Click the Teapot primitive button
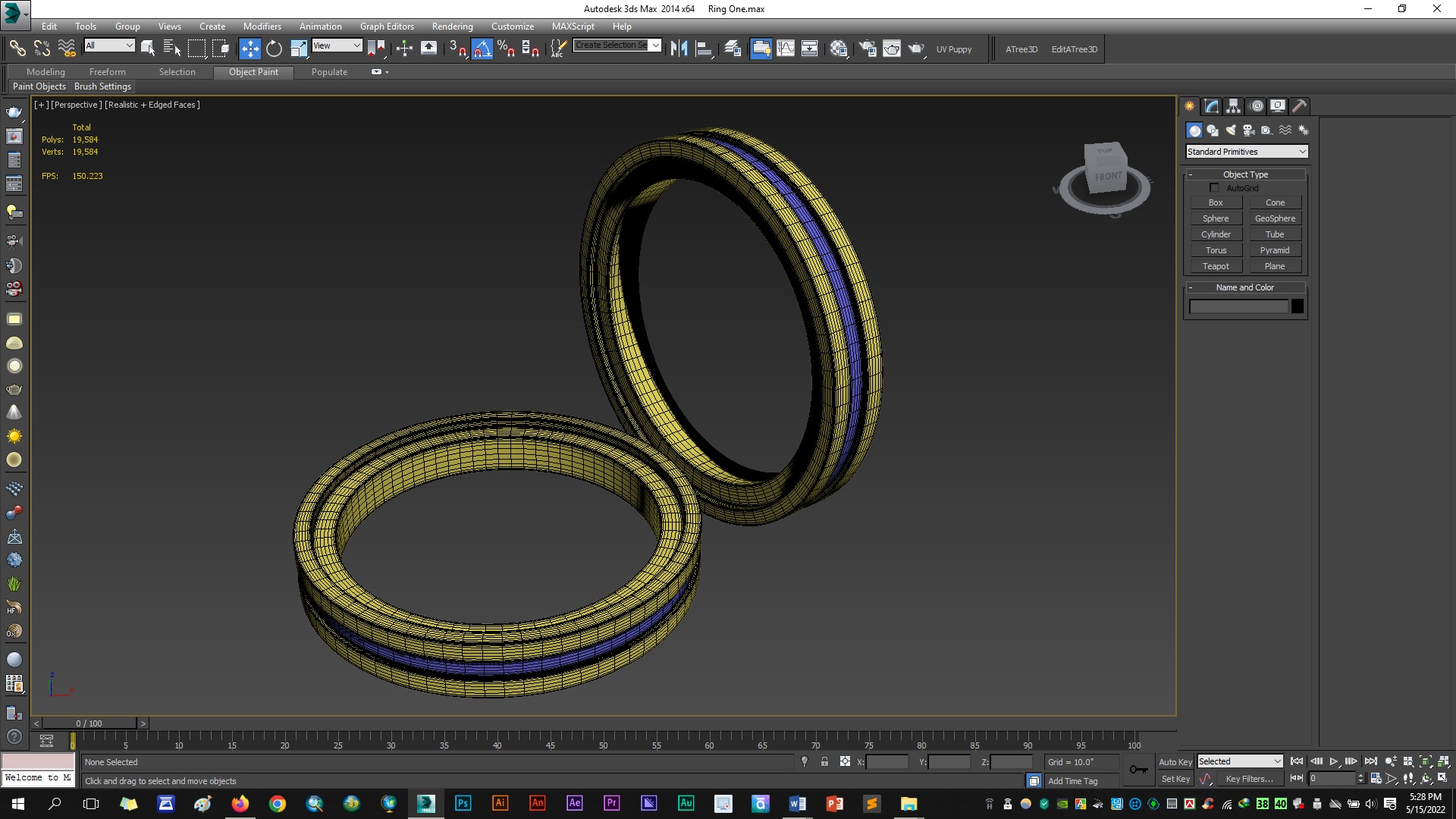 1215,266
